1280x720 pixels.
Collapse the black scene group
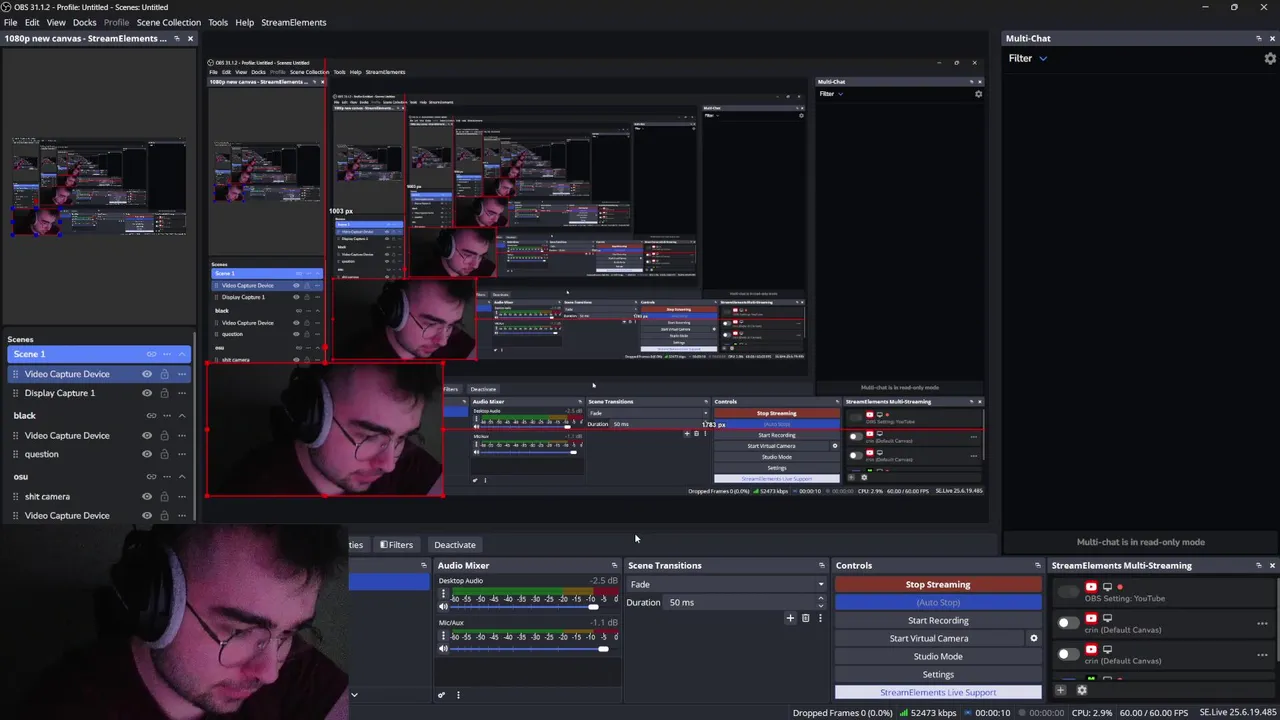182,415
